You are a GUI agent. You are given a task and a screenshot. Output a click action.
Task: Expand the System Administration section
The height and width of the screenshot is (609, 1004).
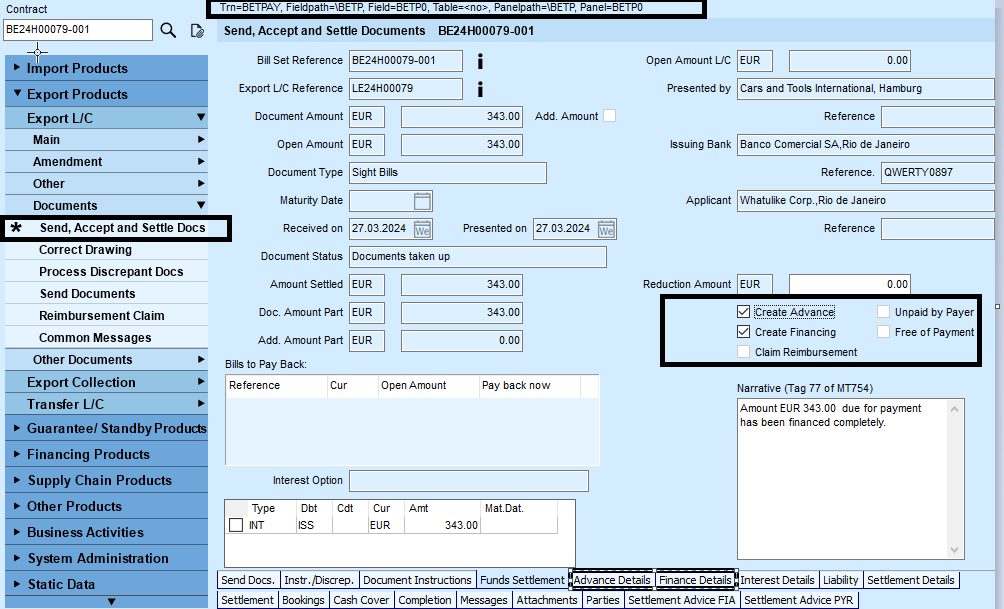[x=106, y=558]
